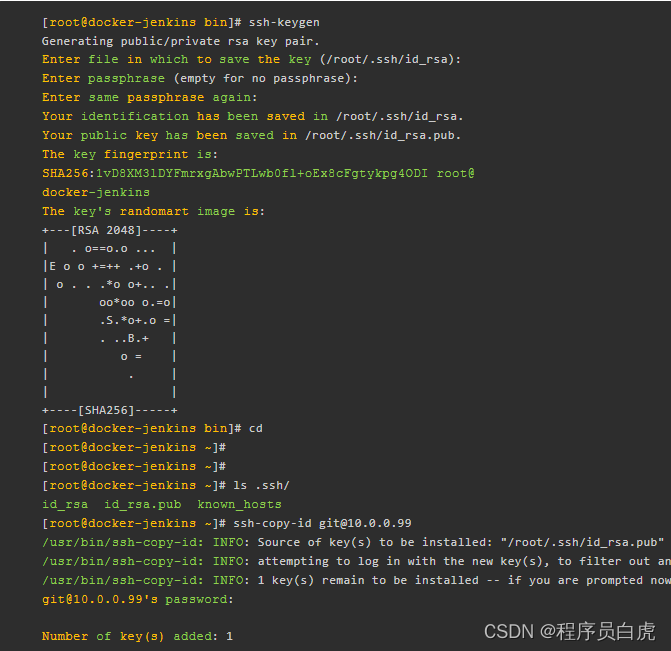Click 'Your identification has been saved' line
The image size is (671, 651).
[x=252, y=116]
